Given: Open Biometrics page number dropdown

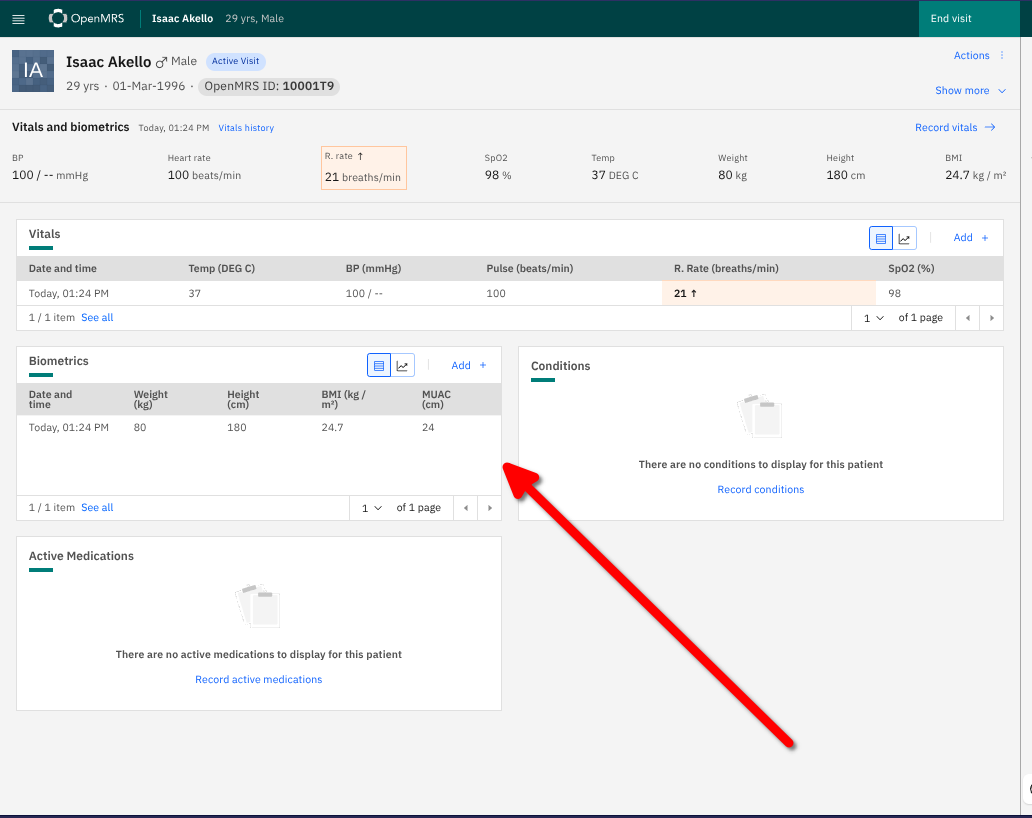Looking at the screenshot, I should pos(371,508).
